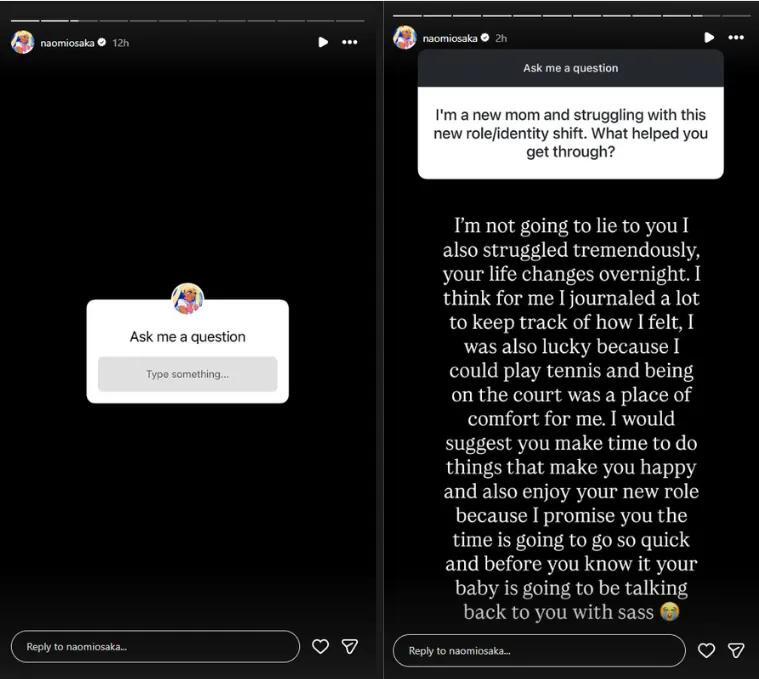Jump to first segment of left story progress bar
The image size is (759, 679).
25,21
